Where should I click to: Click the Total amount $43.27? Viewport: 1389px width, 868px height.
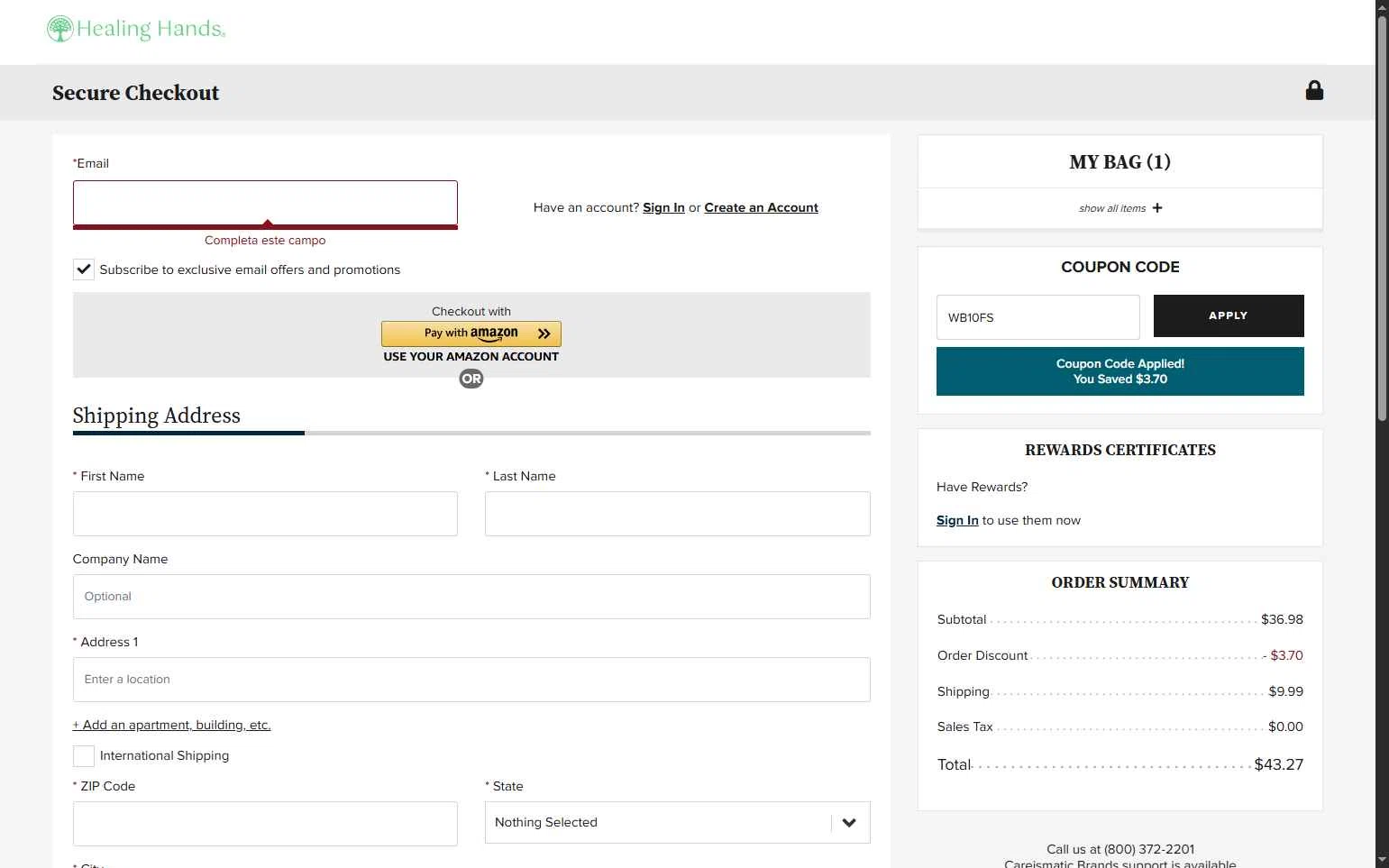pos(1279,764)
